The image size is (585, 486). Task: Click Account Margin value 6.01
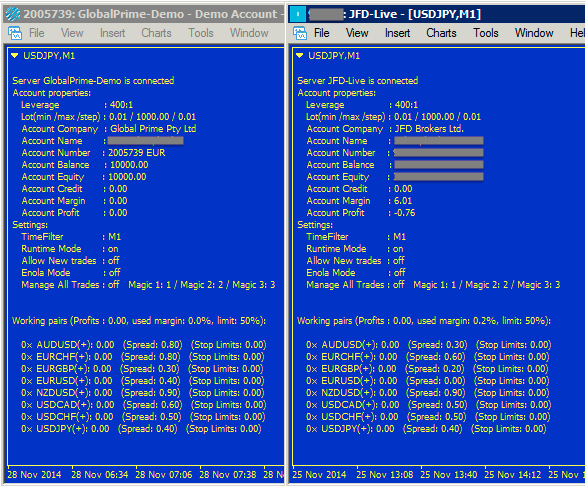click(x=403, y=201)
